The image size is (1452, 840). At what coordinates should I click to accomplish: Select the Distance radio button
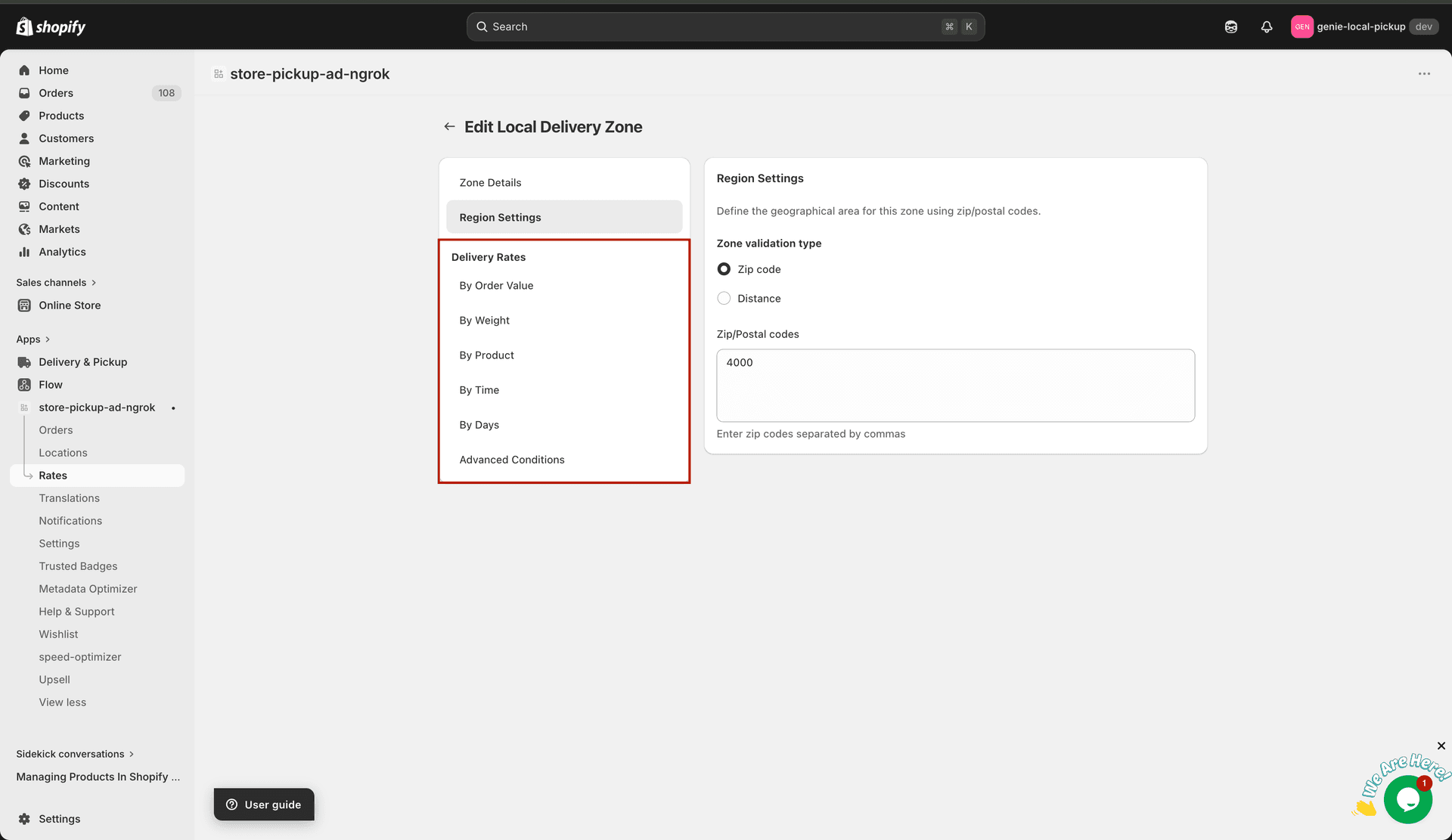pyautogui.click(x=724, y=299)
